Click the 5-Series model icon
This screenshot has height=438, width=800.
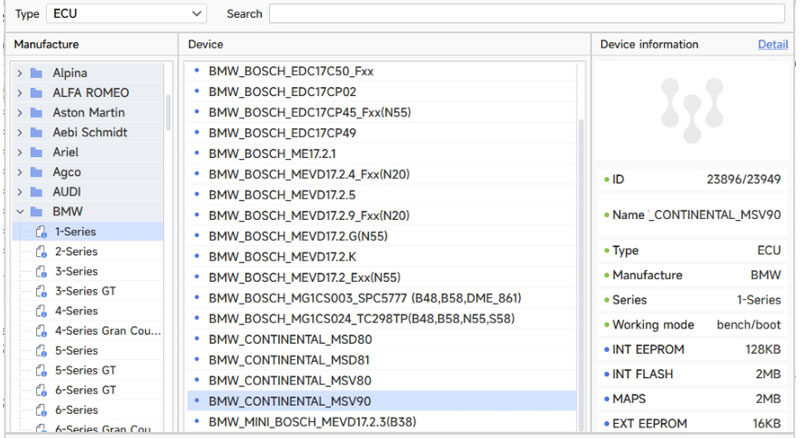(x=41, y=351)
